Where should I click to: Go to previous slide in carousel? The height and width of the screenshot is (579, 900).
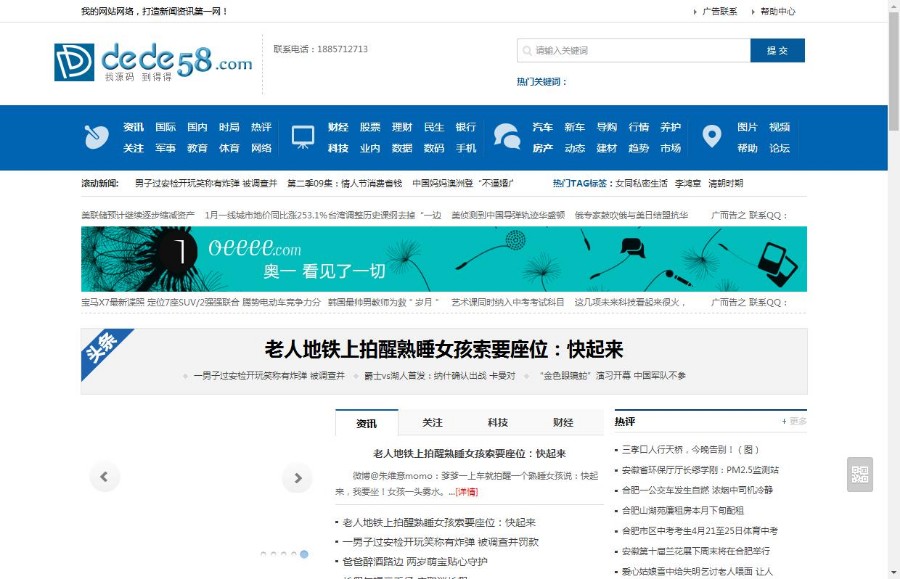[x=104, y=477]
